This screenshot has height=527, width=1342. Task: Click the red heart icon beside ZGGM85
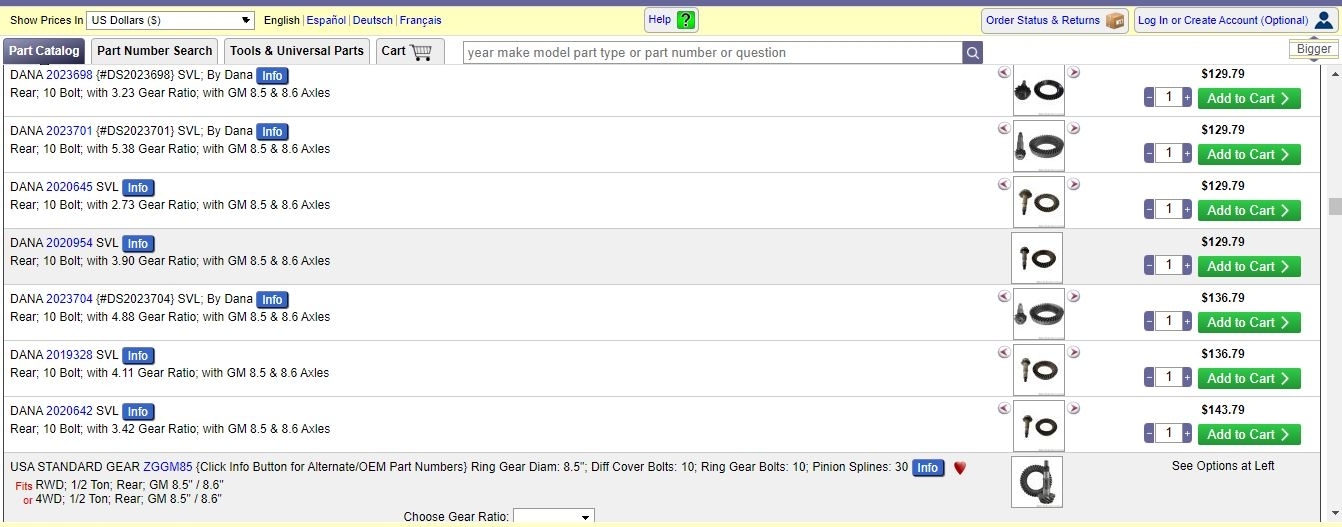pos(960,467)
